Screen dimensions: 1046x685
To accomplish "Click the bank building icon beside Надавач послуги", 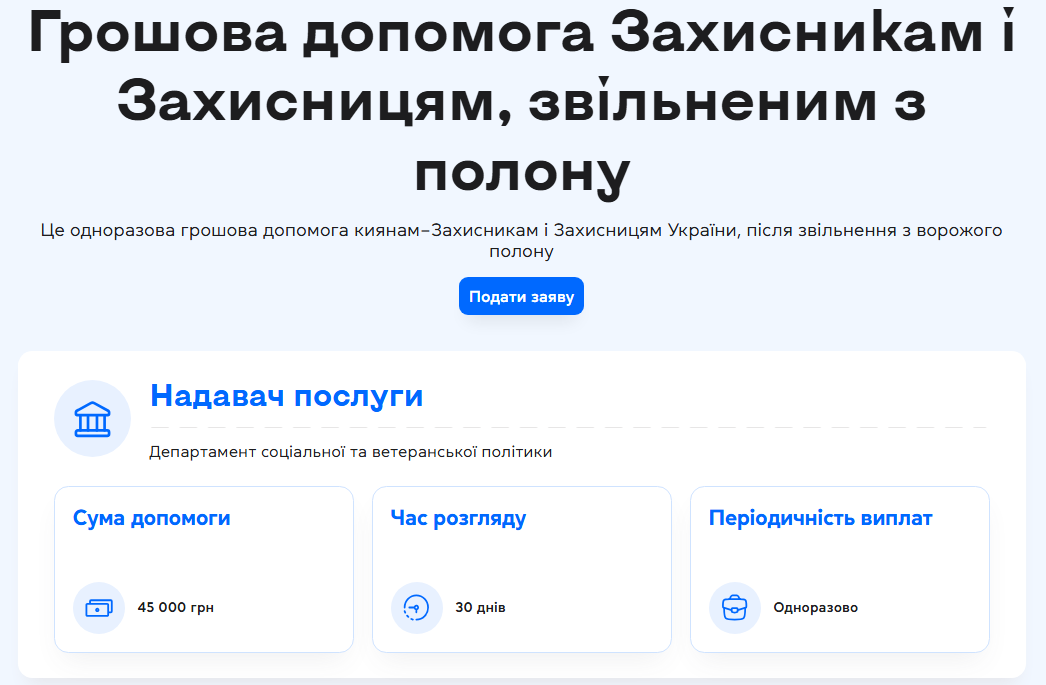I will pos(92,418).
